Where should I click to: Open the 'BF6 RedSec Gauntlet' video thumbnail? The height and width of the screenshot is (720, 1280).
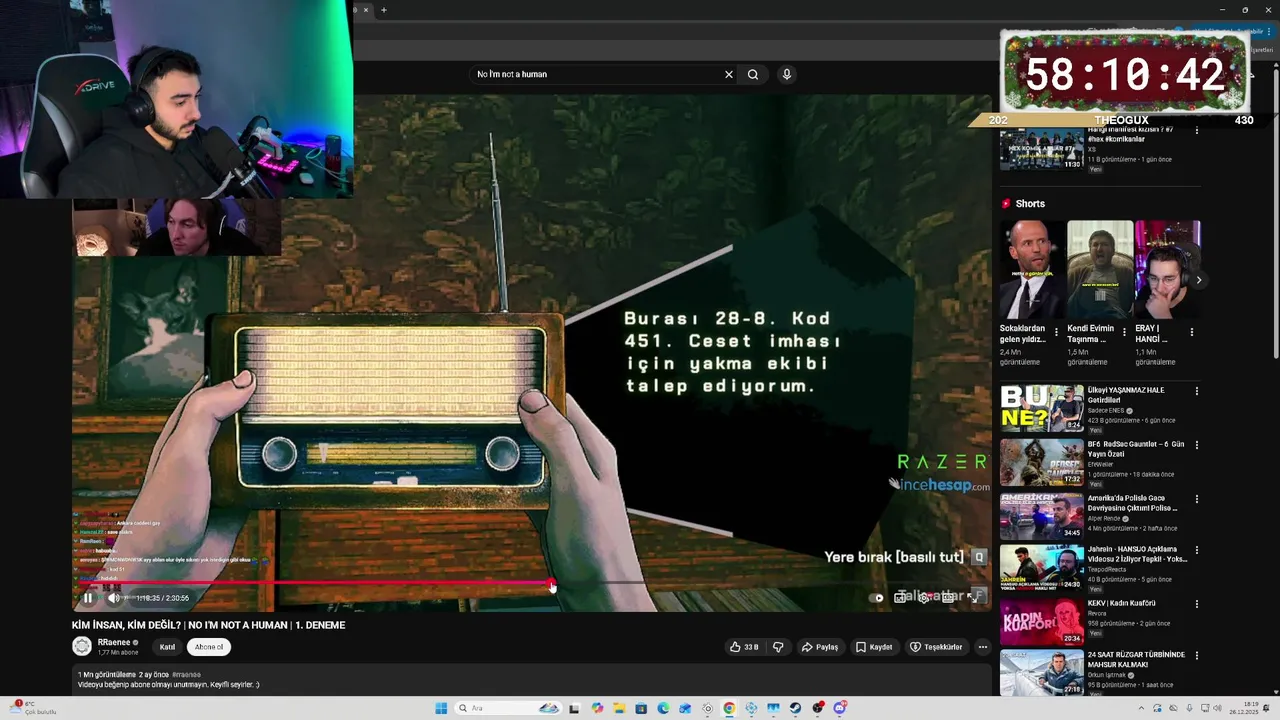pyautogui.click(x=1041, y=462)
